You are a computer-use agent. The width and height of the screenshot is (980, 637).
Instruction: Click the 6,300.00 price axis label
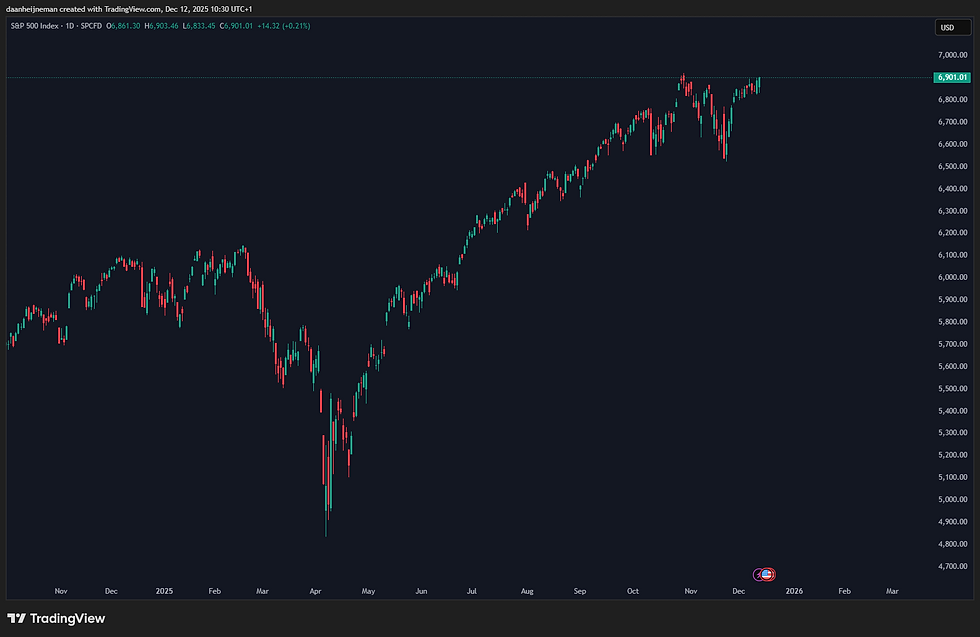click(952, 211)
